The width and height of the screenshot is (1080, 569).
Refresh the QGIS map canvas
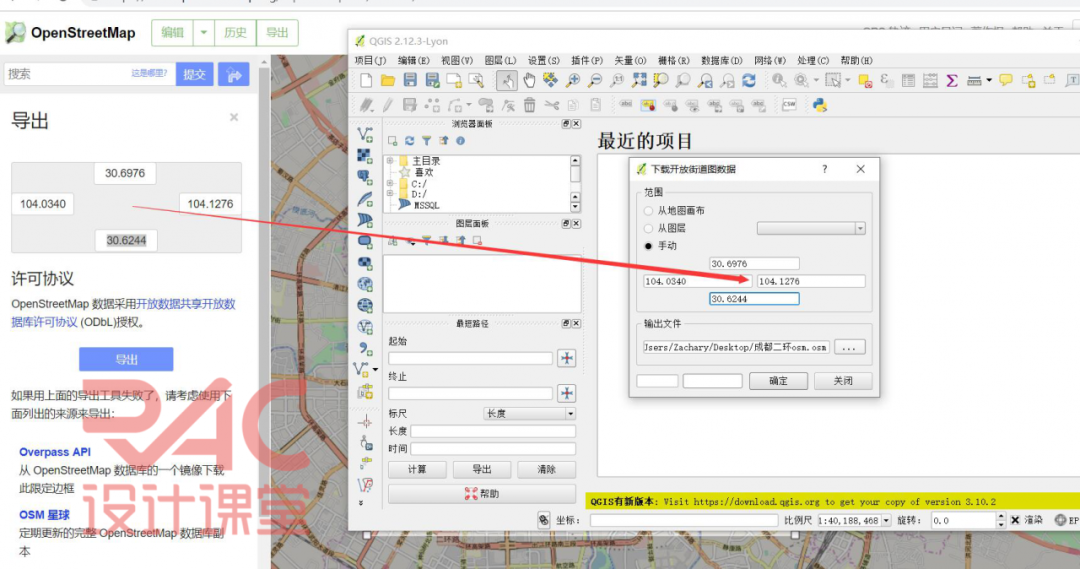[749, 81]
